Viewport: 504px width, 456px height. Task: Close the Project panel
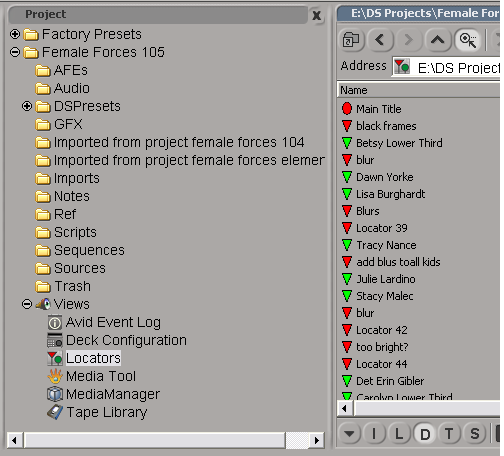(316, 15)
